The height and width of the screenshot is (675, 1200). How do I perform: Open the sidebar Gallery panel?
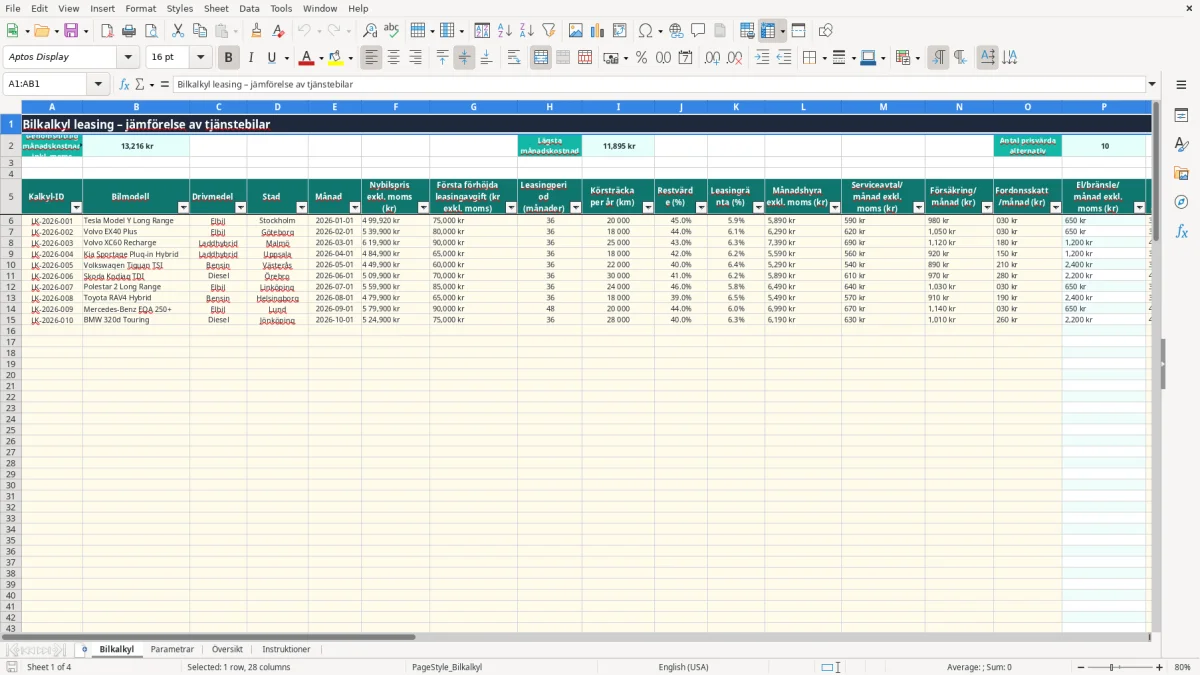pyautogui.click(x=1181, y=173)
